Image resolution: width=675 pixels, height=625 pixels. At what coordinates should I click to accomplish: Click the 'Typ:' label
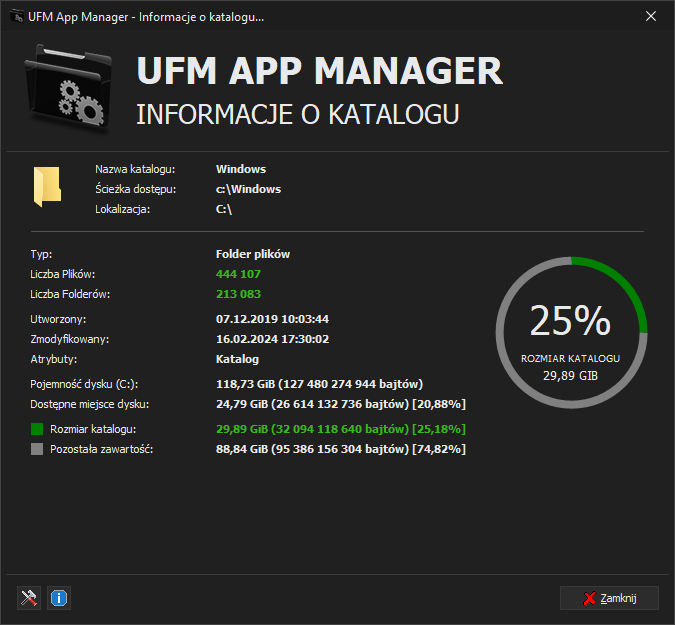click(x=41, y=254)
